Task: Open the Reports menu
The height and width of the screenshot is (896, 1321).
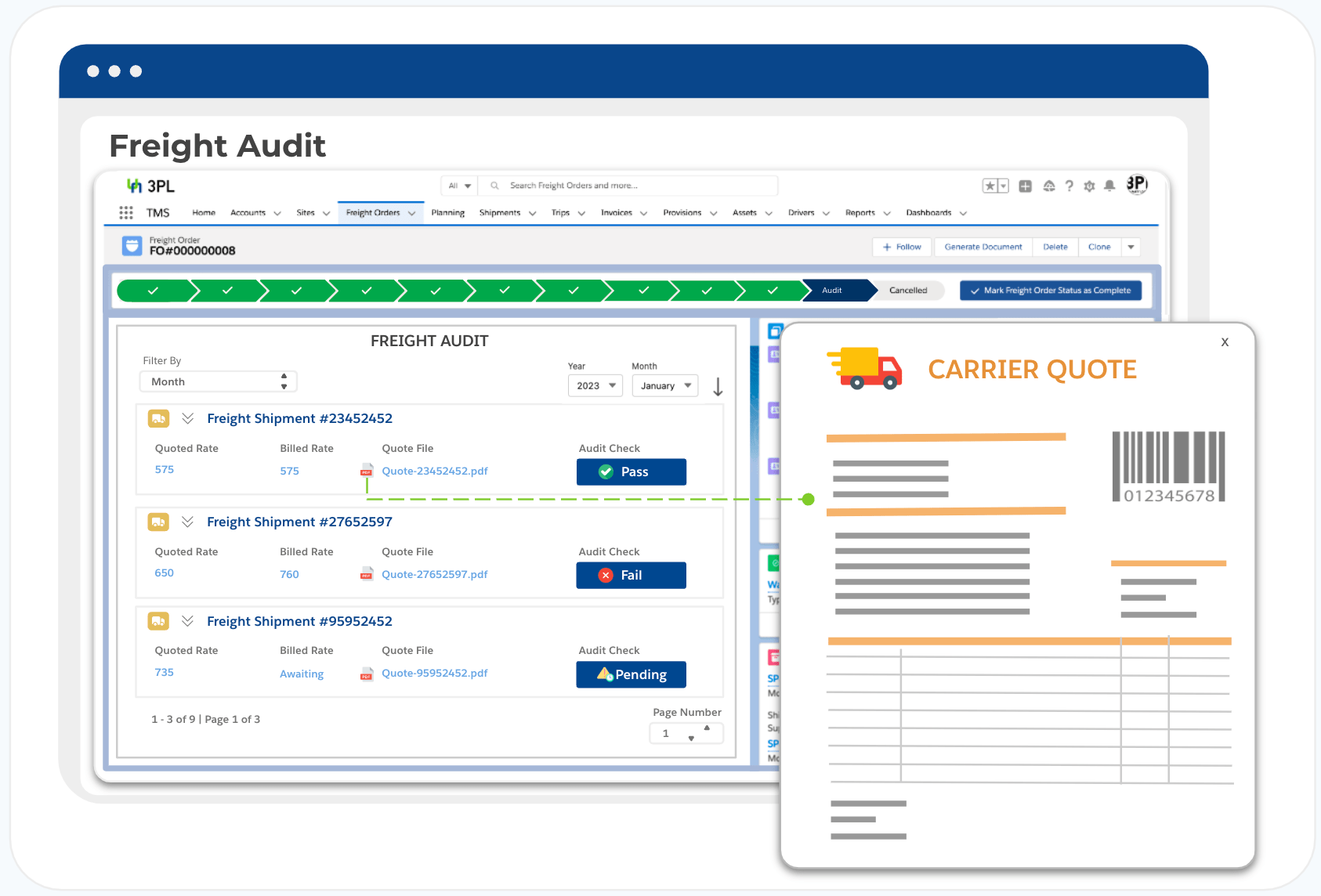Action: click(860, 212)
